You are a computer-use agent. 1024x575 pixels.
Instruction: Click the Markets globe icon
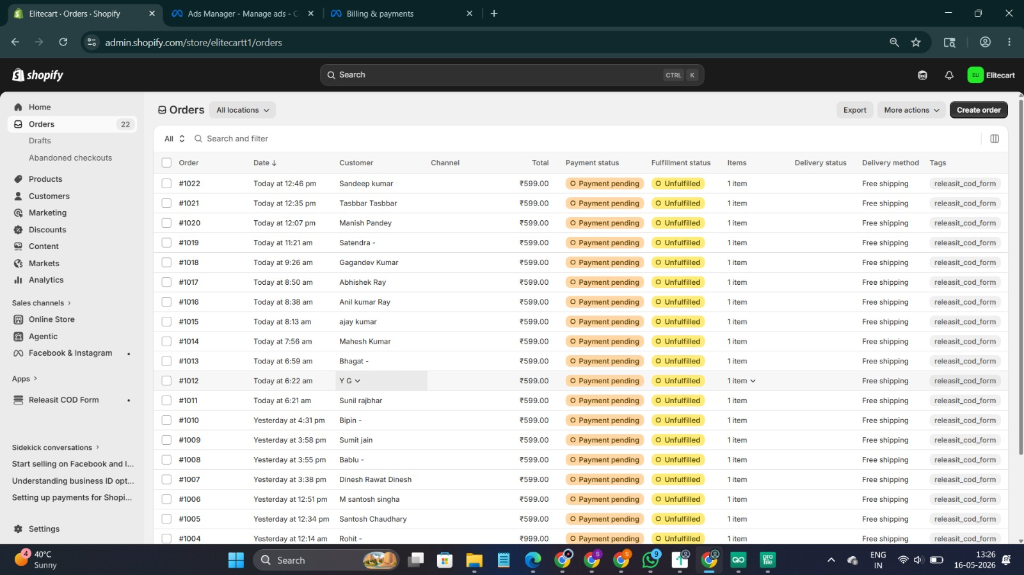pos(18,263)
